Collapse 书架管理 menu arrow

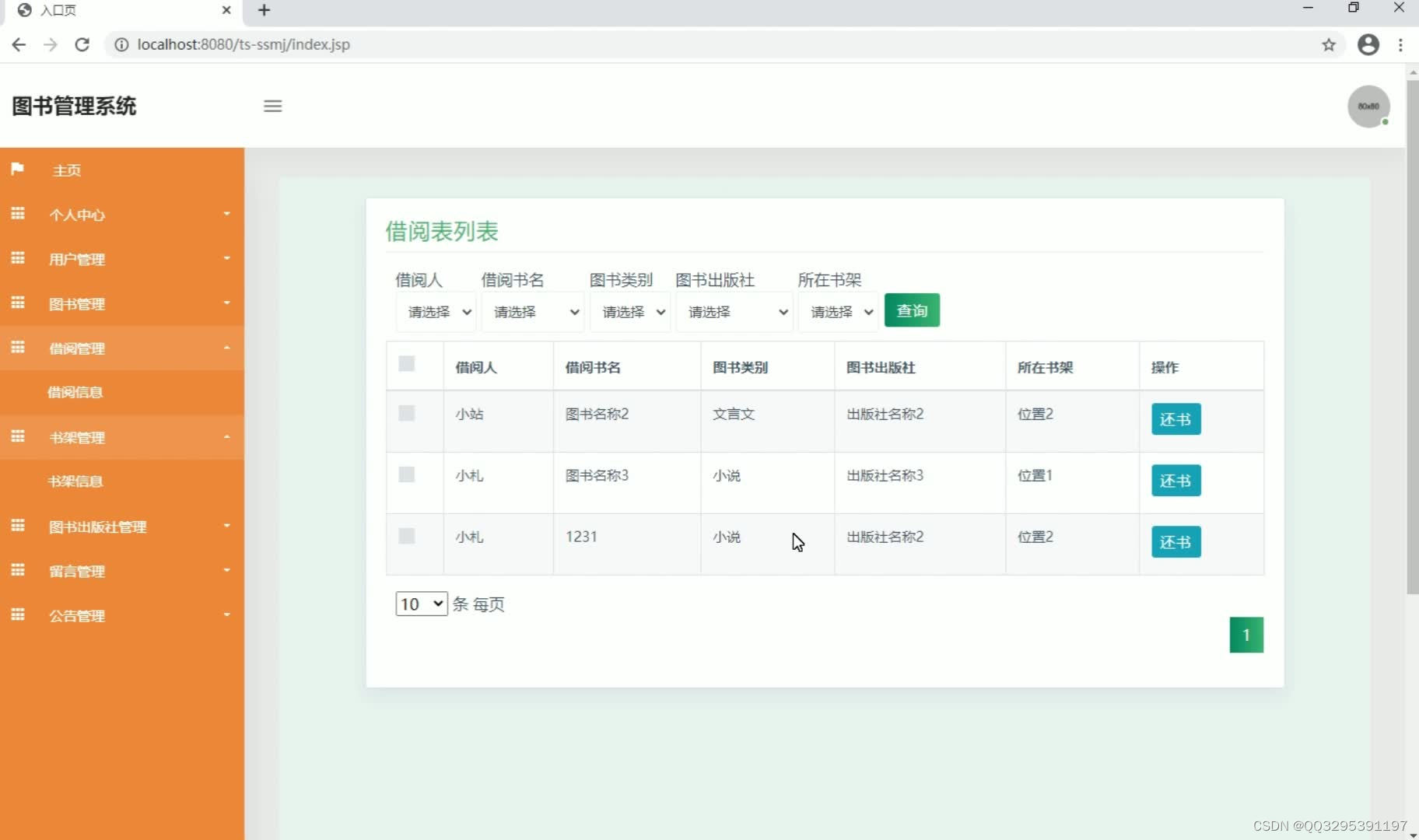226,437
